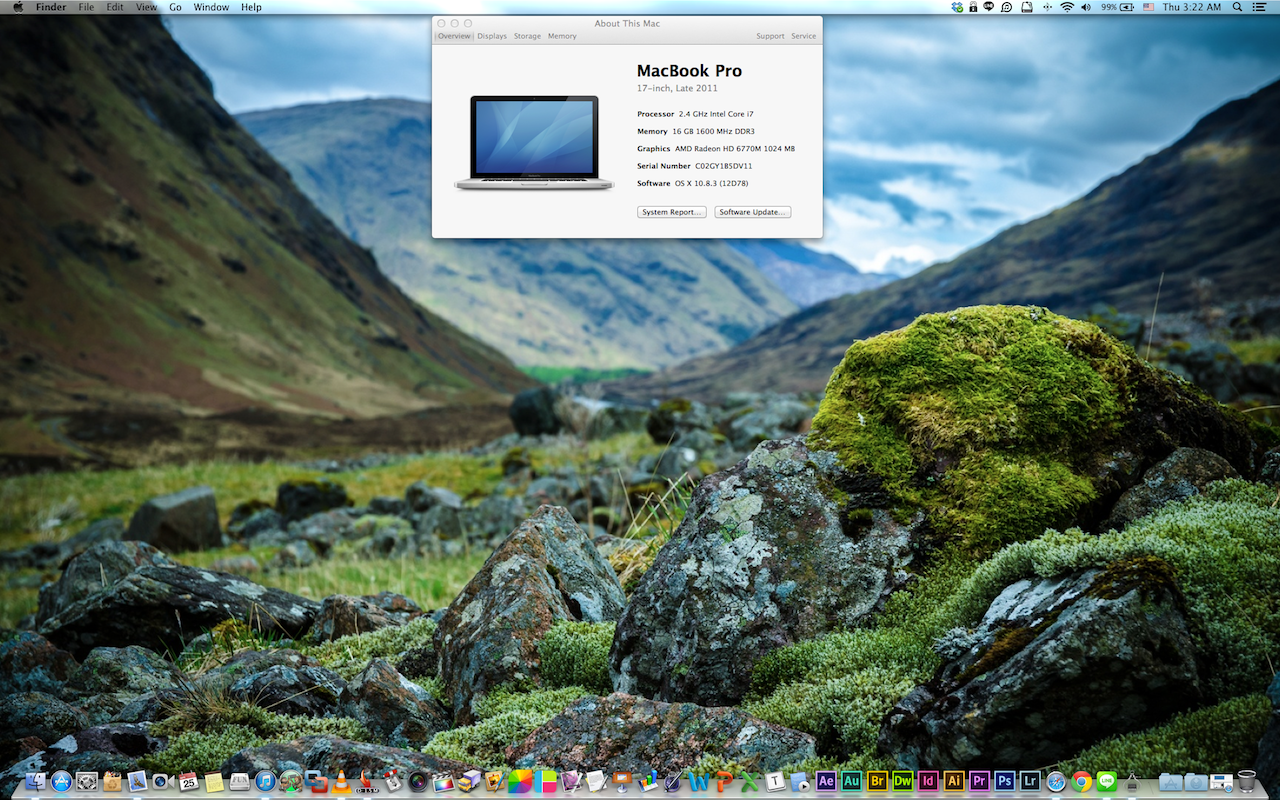Click the System Report button
This screenshot has height=800, width=1280.
(x=672, y=212)
